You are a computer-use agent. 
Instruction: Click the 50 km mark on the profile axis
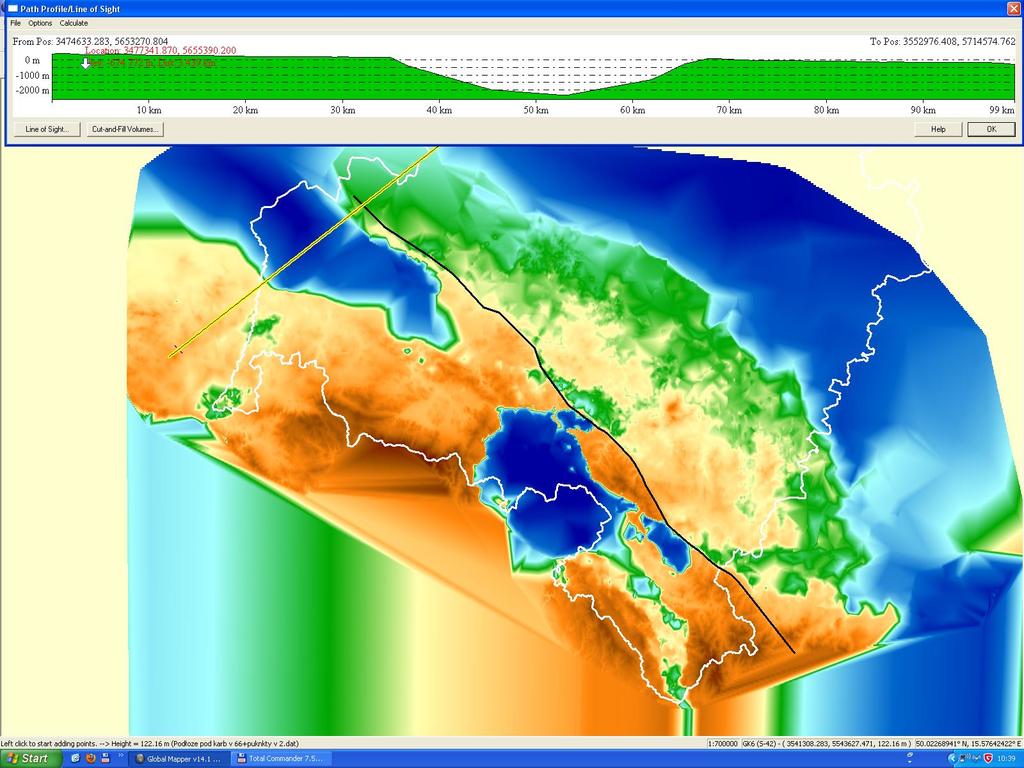point(536,110)
